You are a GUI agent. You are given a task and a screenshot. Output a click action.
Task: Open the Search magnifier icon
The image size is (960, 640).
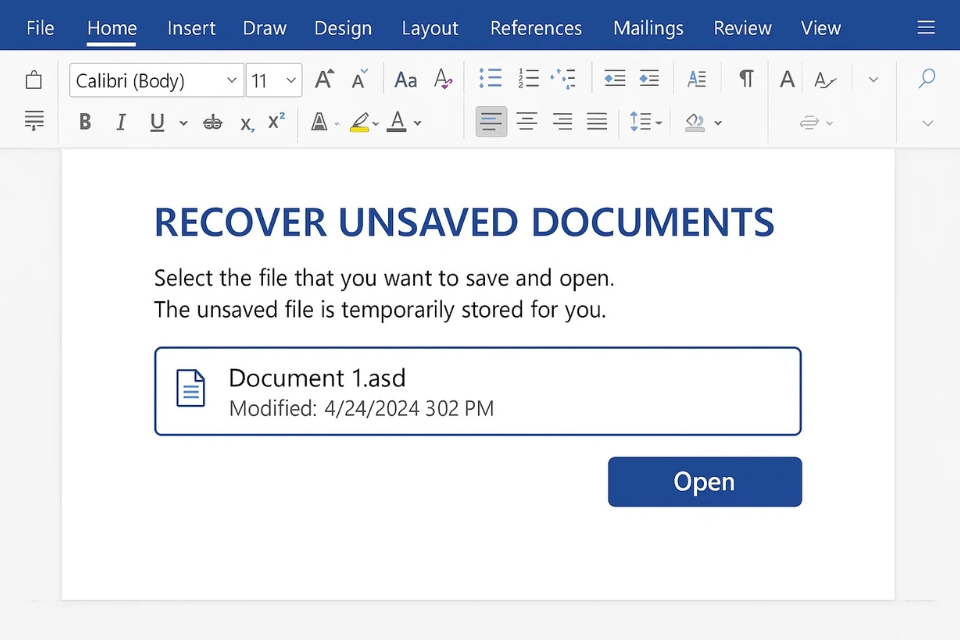927,79
